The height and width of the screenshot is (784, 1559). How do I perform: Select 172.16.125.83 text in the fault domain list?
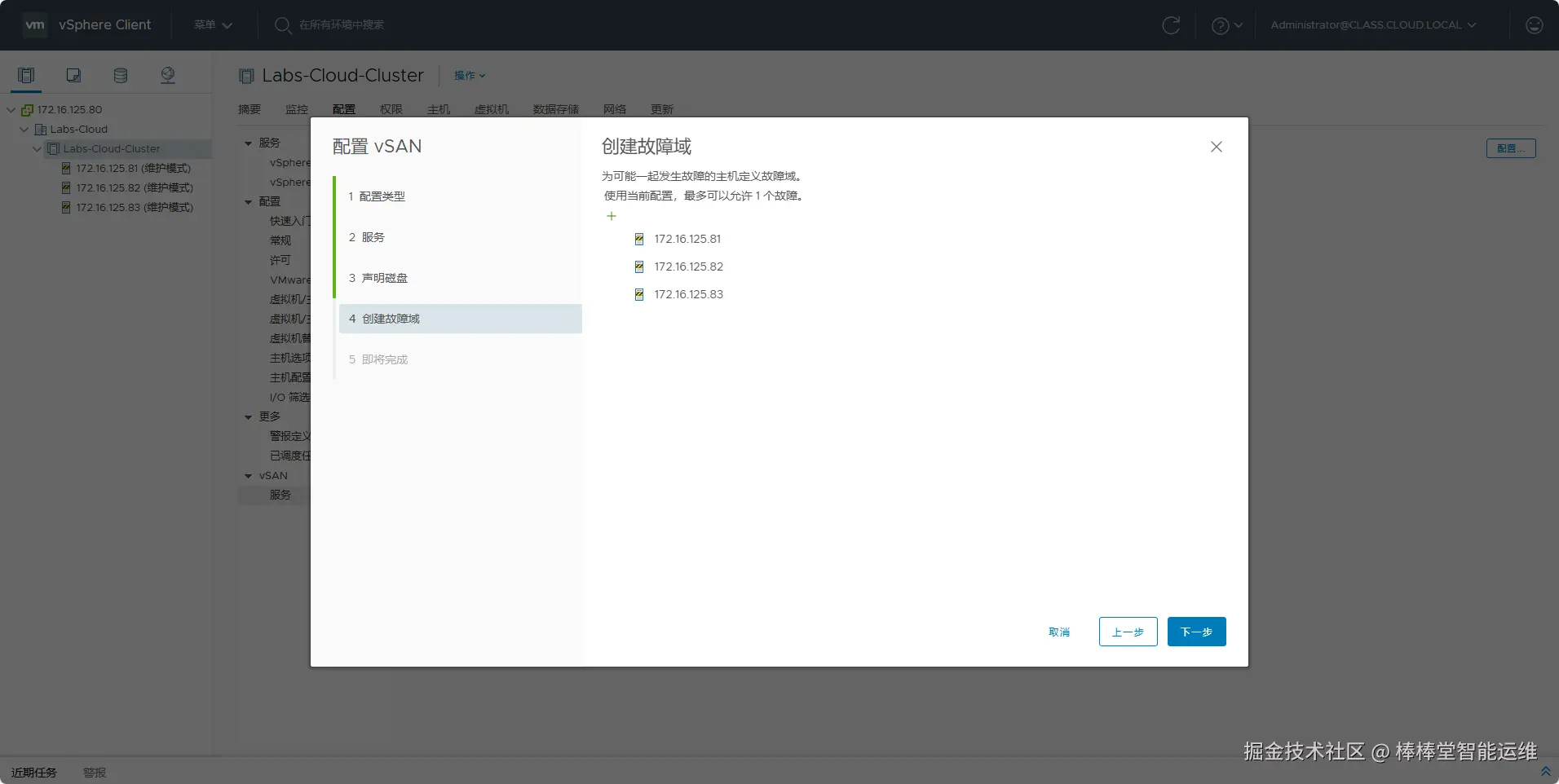pyautogui.click(x=689, y=294)
